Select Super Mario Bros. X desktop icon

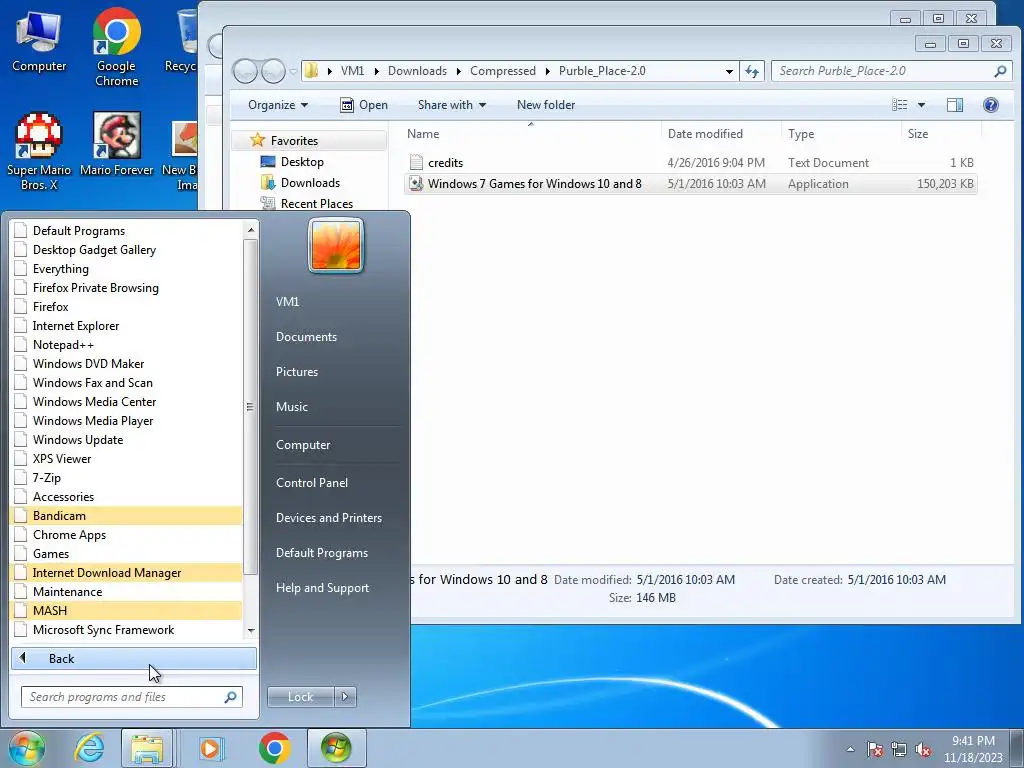pos(39,151)
